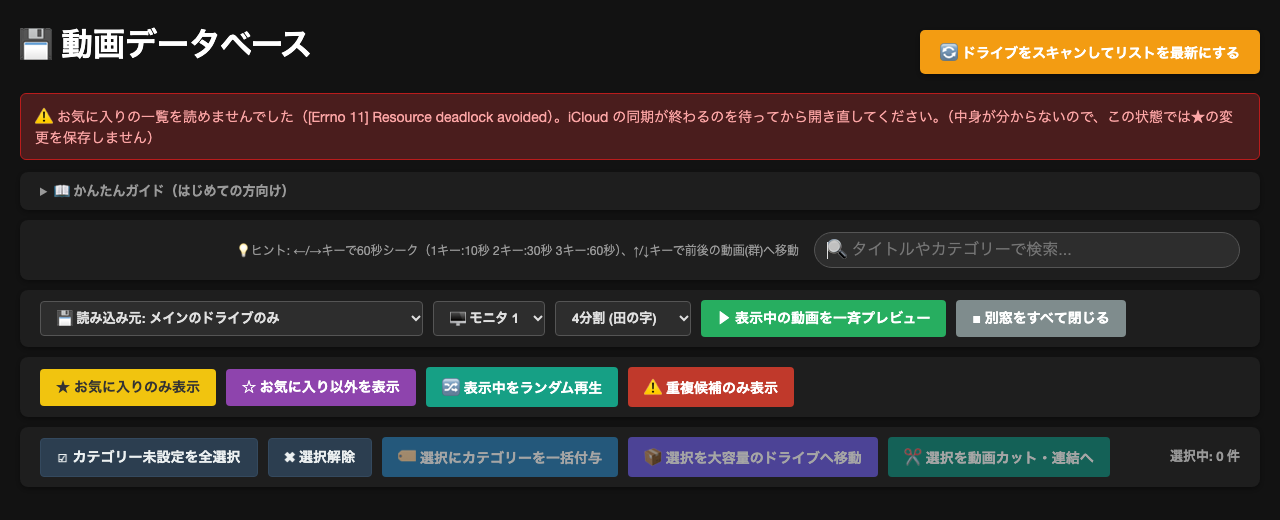Viewport: 1280px width, 520px height.
Task: Toggle 重複候補のみ表示 filter
Action: (711, 387)
